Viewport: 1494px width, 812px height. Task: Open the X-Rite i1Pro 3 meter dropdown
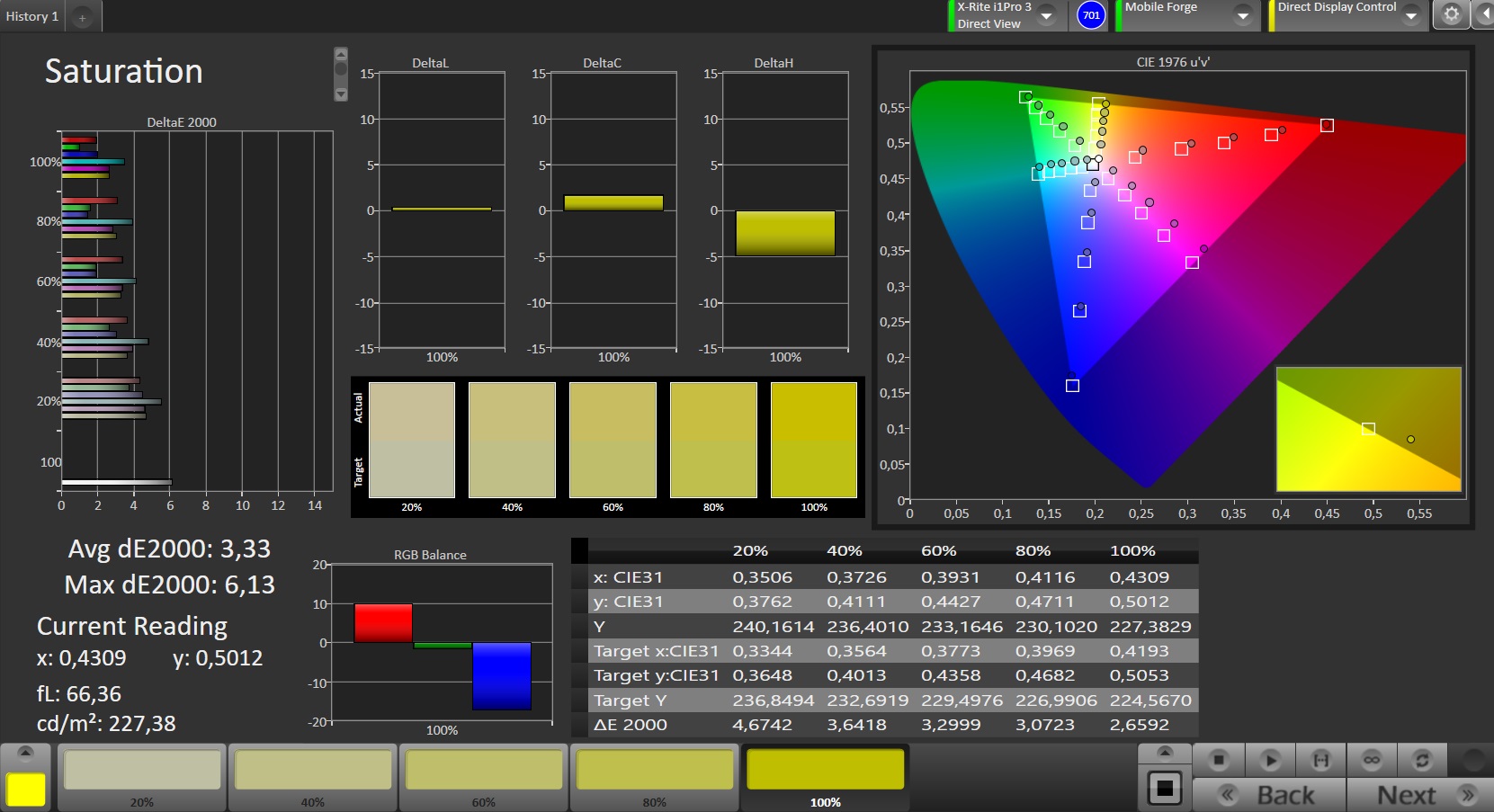pos(1046,15)
